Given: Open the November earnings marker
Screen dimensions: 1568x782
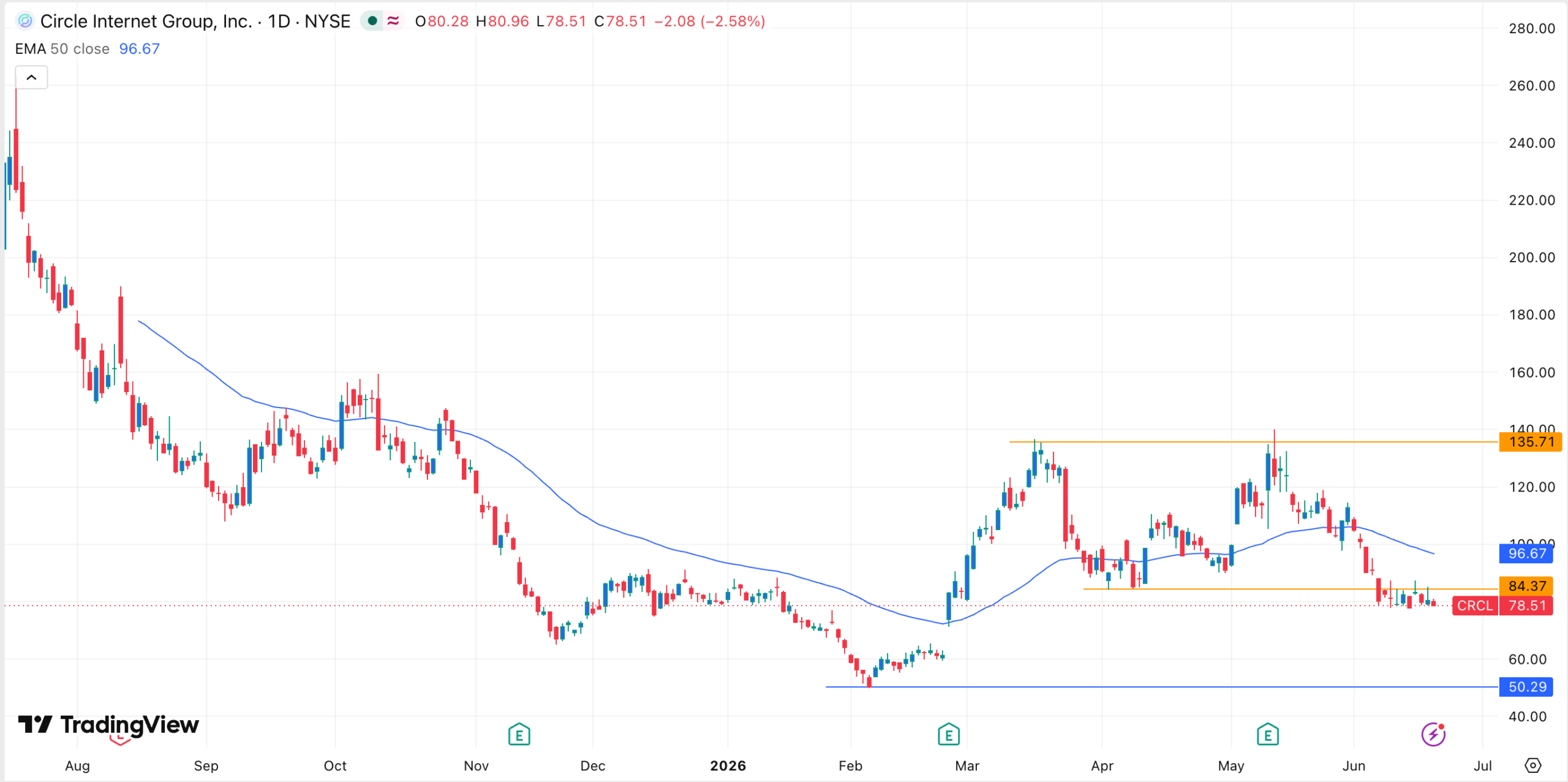Looking at the screenshot, I should [x=519, y=734].
